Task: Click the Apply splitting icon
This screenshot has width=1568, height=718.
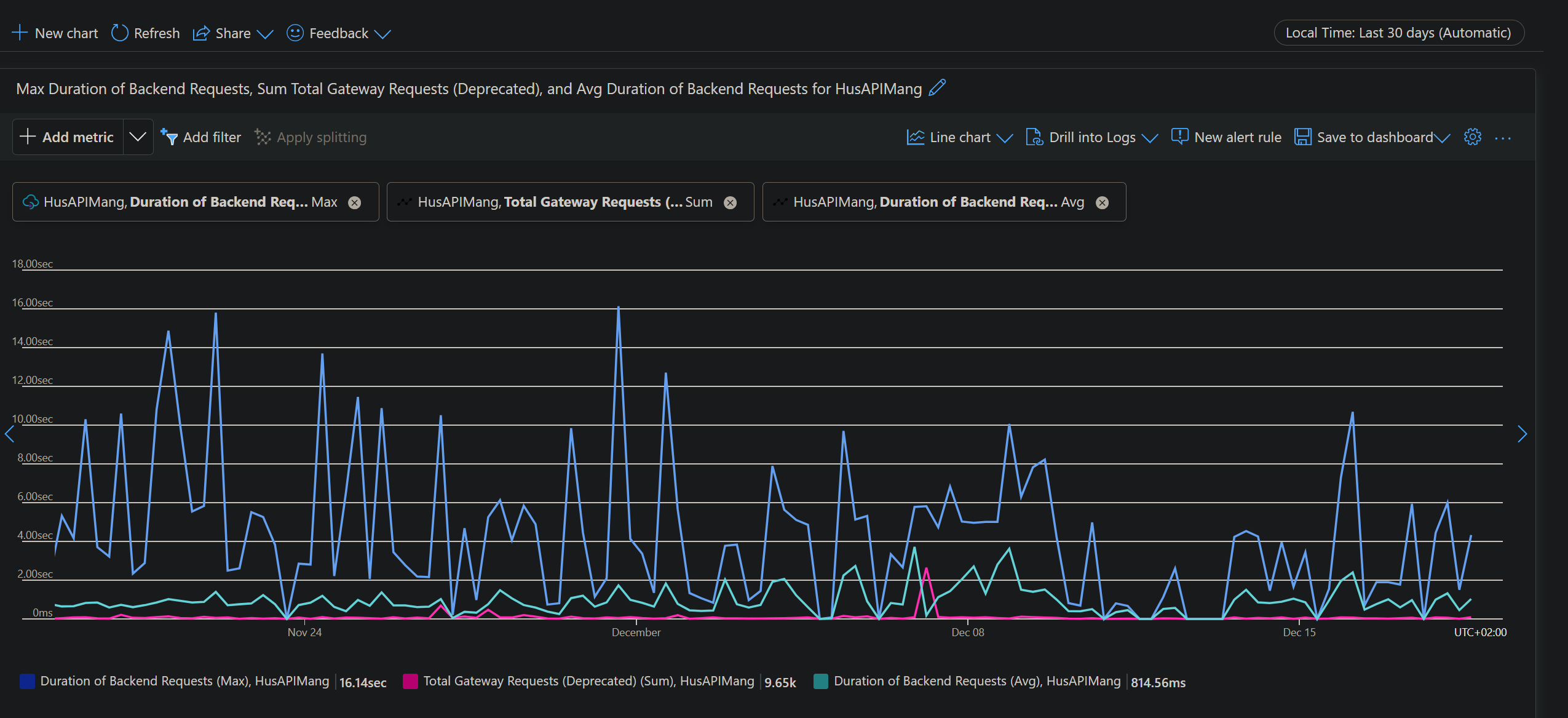Action: 263,137
